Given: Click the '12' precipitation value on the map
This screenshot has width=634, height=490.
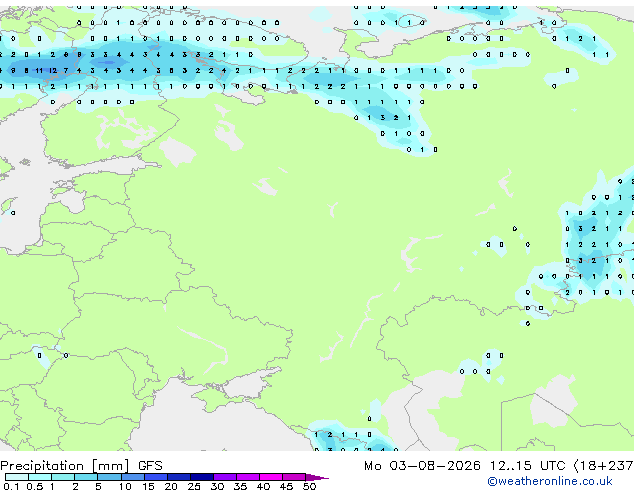Looking at the screenshot, I should point(53,70).
